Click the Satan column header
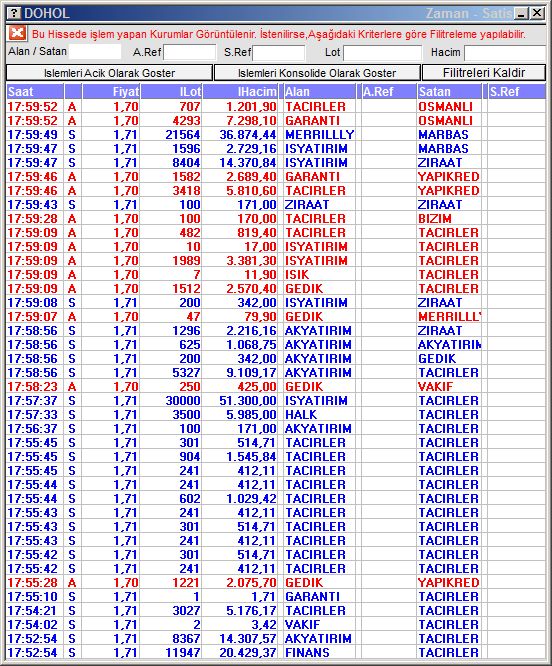The image size is (552, 666). [x=449, y=92]
